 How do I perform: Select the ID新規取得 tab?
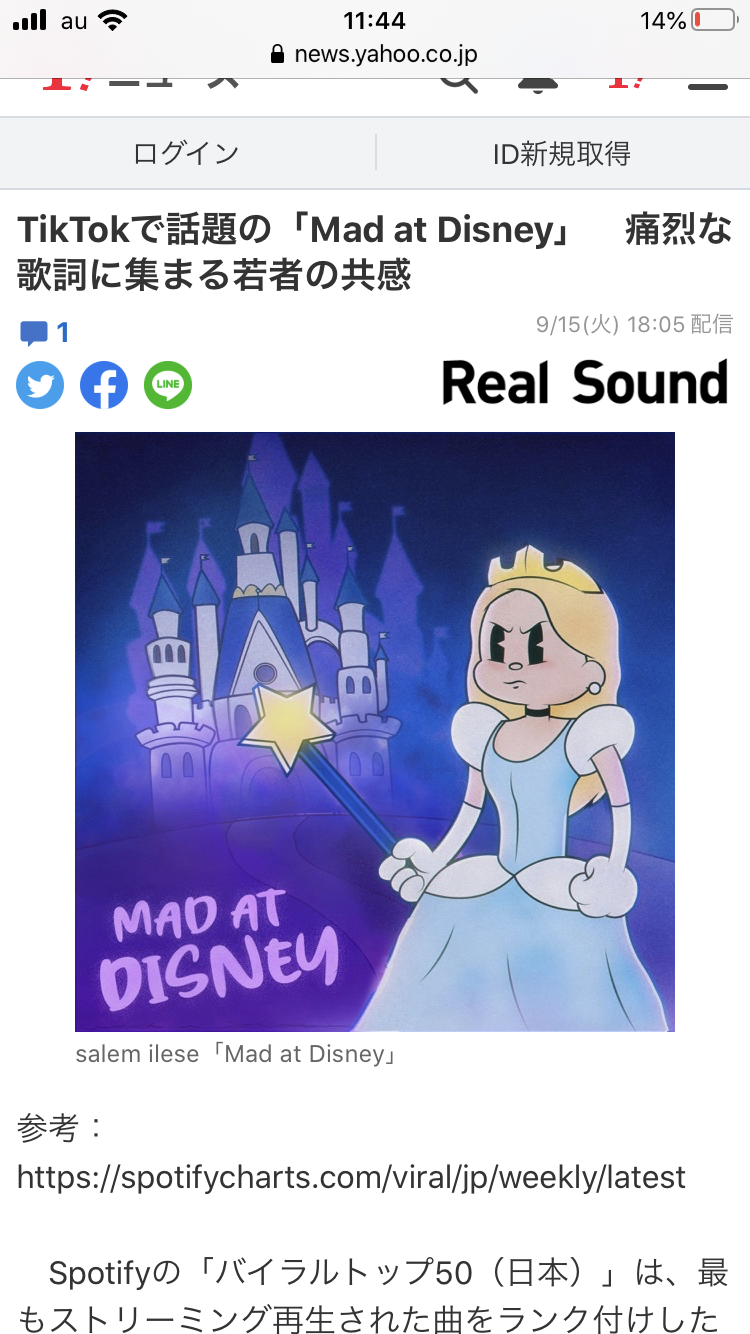pos(562,154)
